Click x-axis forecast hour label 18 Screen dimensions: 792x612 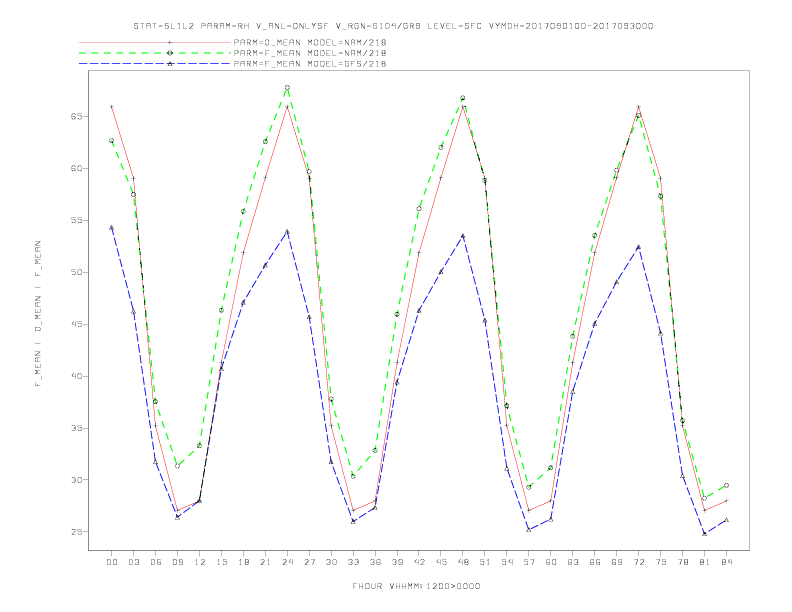coord(243,562)
